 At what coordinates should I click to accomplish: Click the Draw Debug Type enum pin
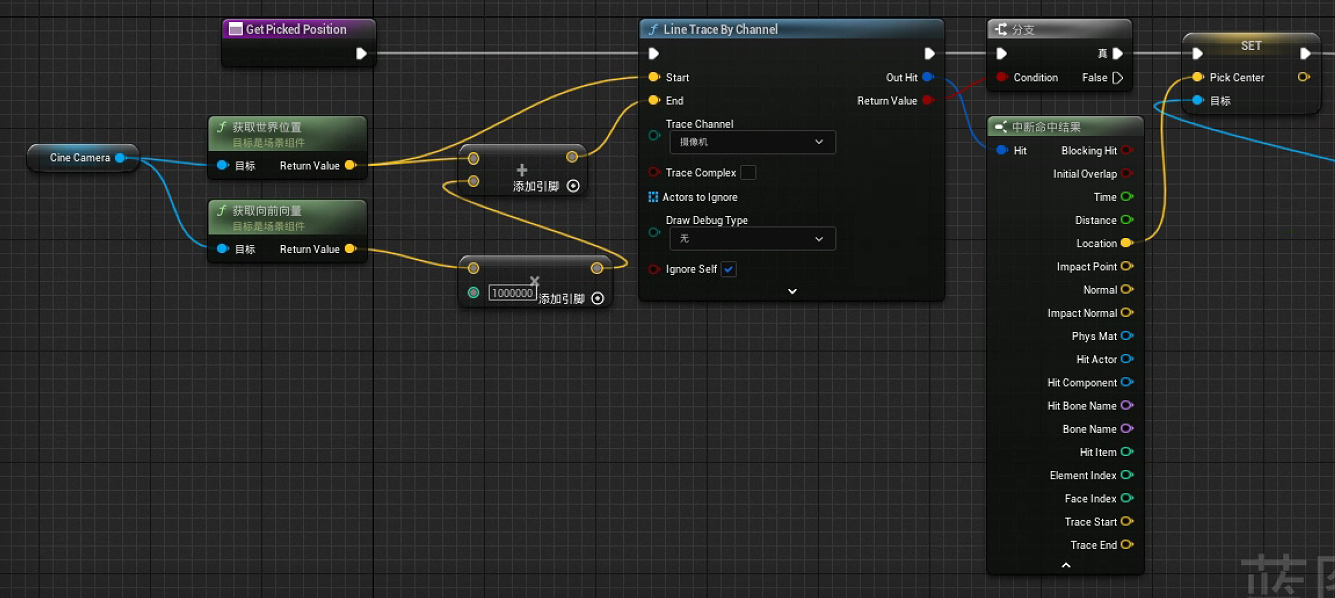tap(654, 231)
